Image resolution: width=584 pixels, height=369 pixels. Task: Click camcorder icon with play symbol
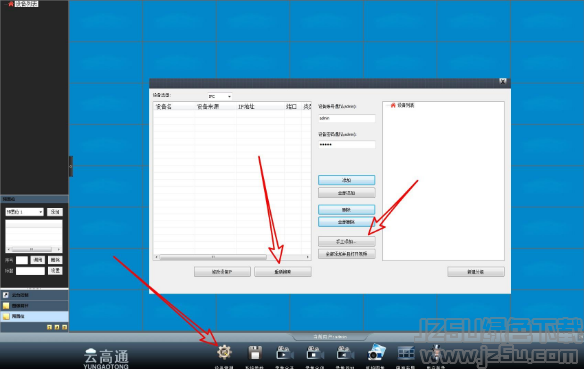(x=285, y=353)
